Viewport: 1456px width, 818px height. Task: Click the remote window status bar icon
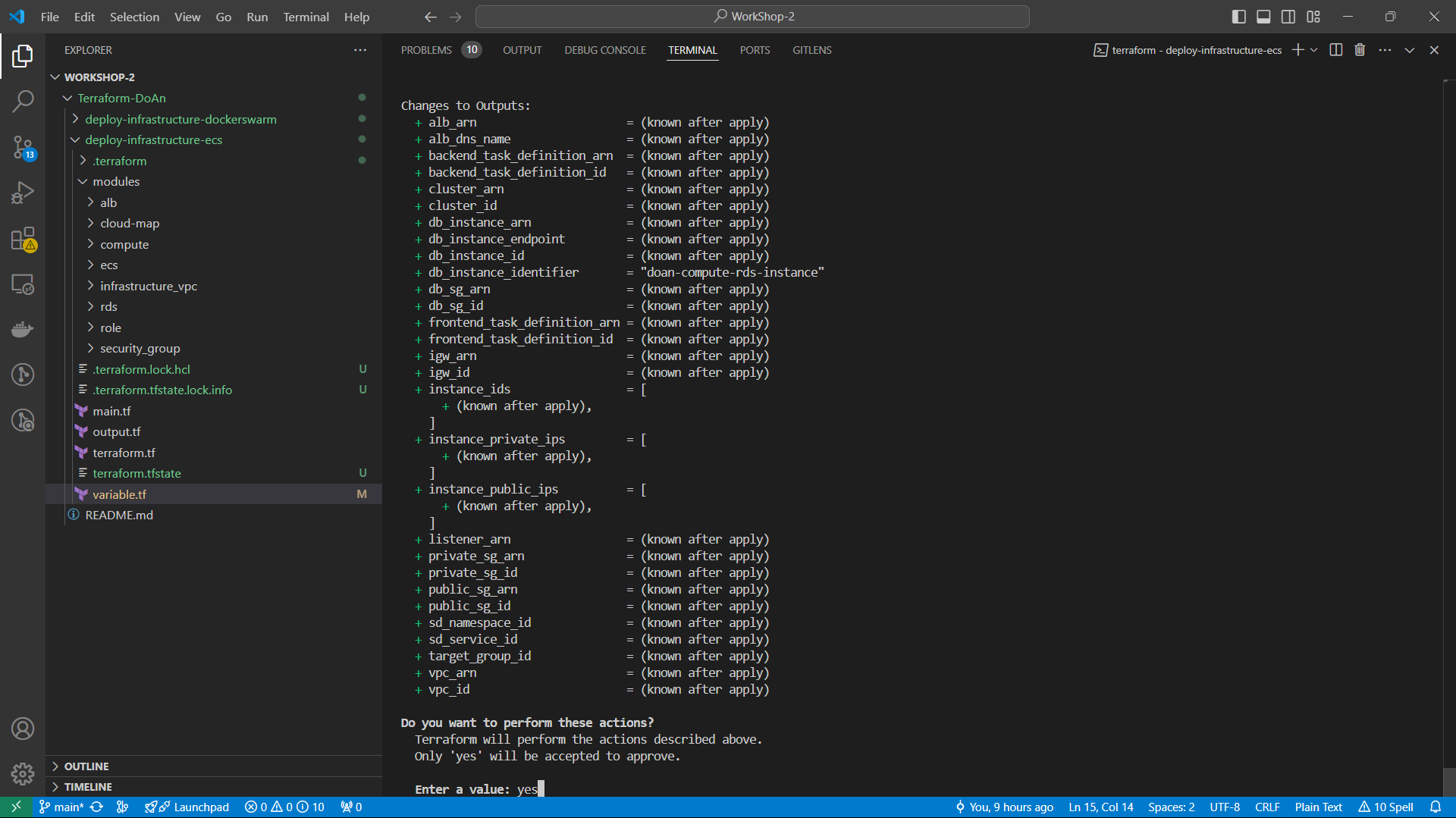point(16,807)
